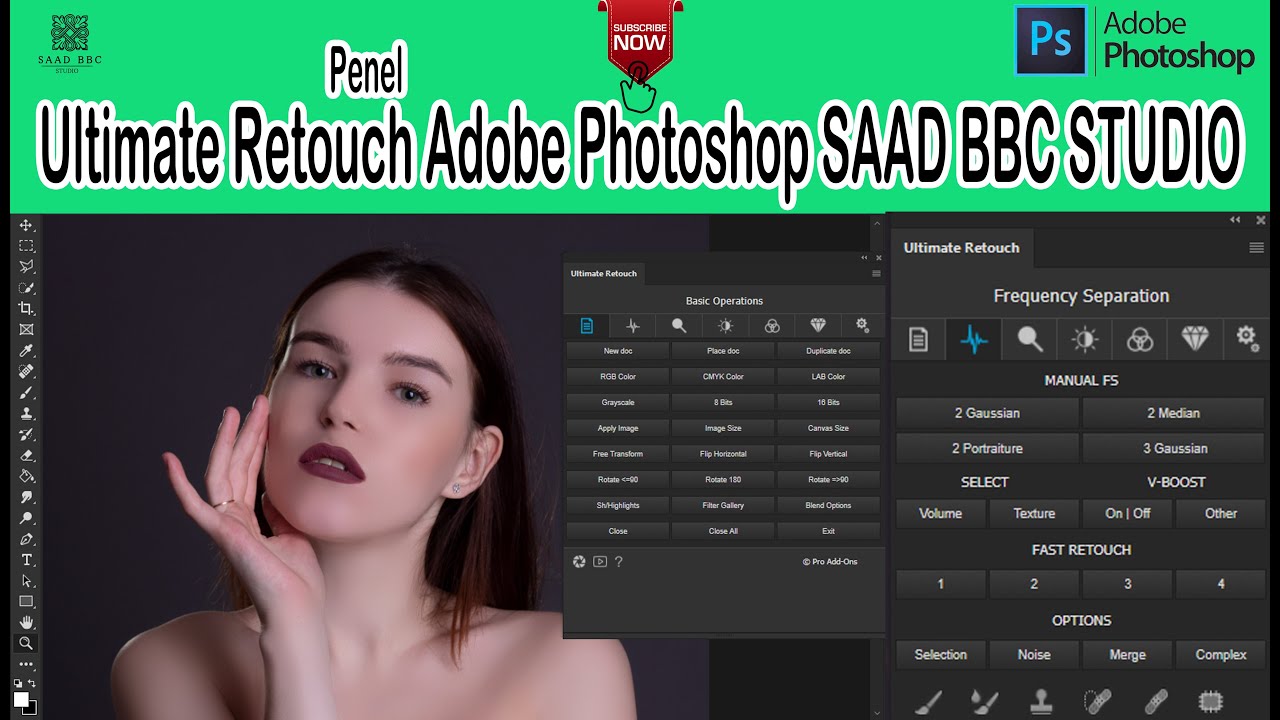Select the History Brush tool
The height and width of the screenshot is (720, 1280).
27,434
